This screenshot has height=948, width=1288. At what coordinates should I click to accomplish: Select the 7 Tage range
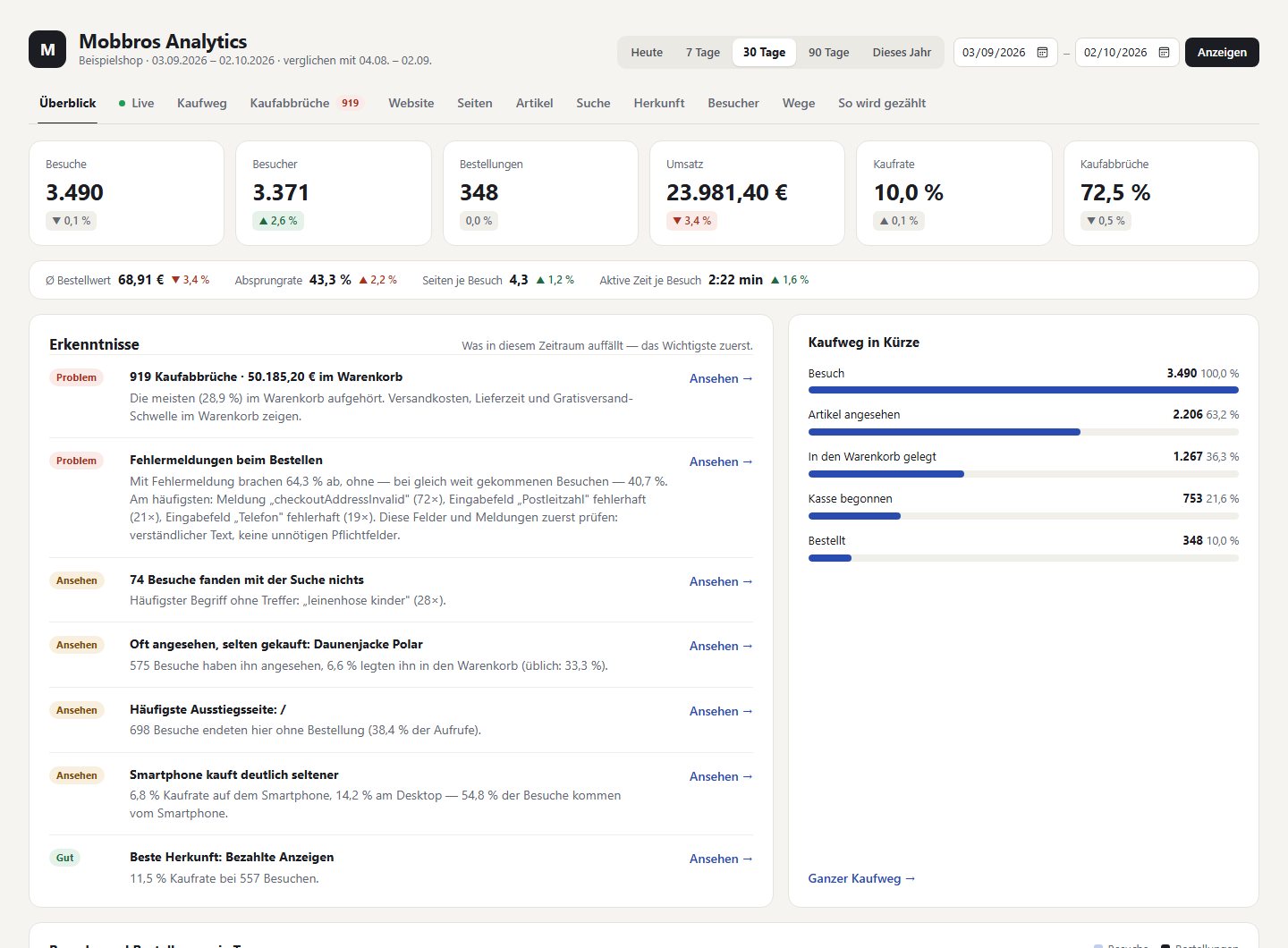[x=703, y=52]
